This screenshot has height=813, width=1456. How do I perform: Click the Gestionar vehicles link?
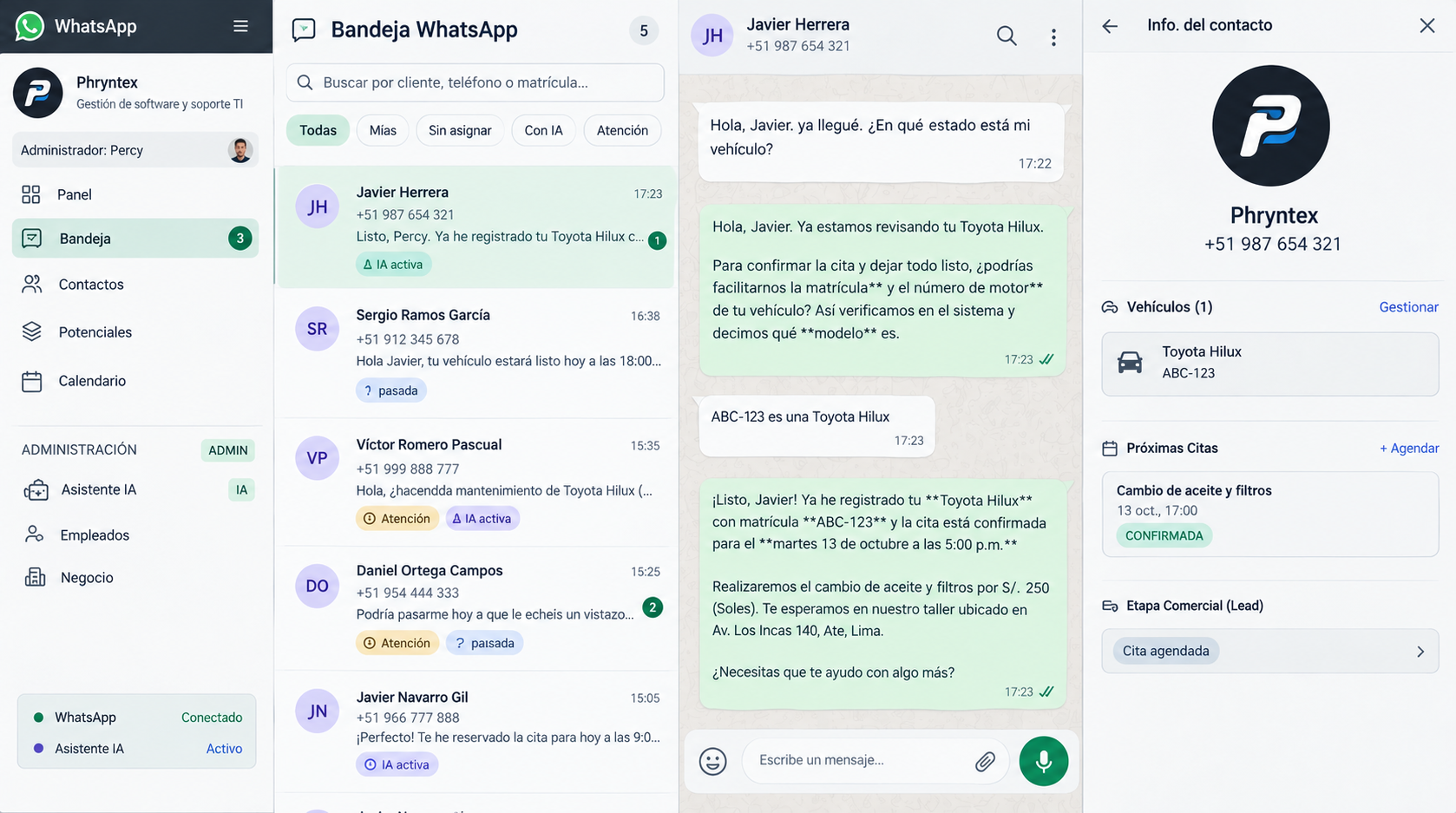click(x=1408, y=307)
